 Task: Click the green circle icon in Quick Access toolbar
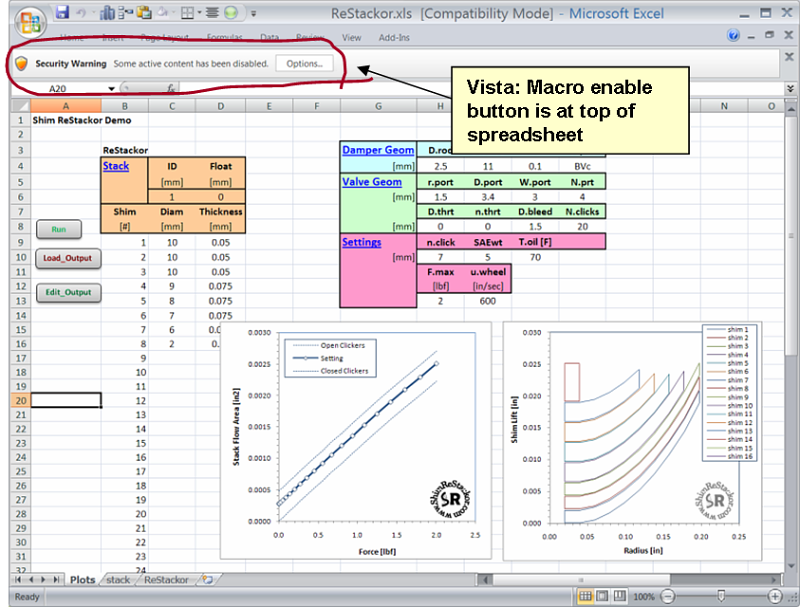pos(231,13)
